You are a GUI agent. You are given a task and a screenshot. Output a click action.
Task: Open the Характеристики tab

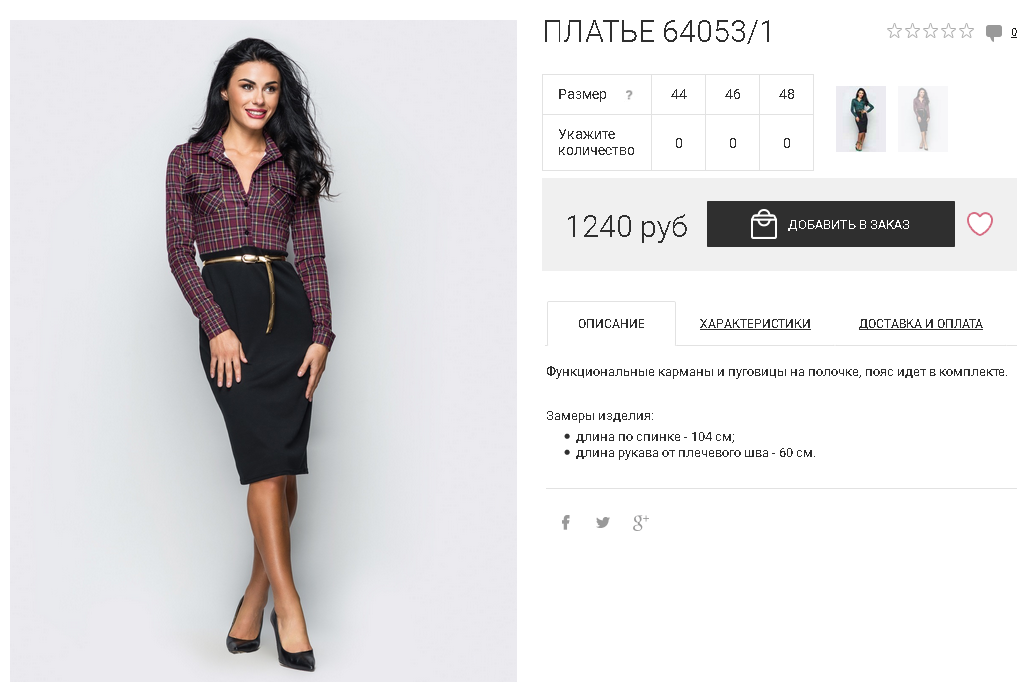(755, 324)
